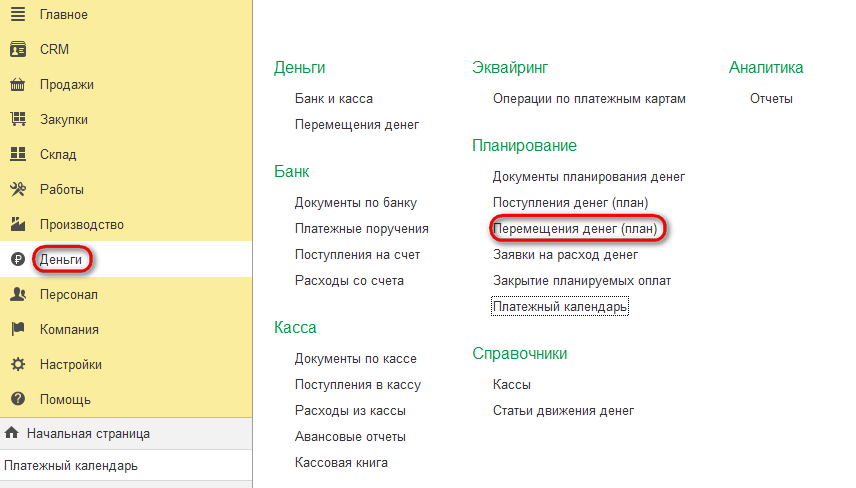Open Поступления денег (план)
This screenshot has height=488, width=856.
[570, 203]
